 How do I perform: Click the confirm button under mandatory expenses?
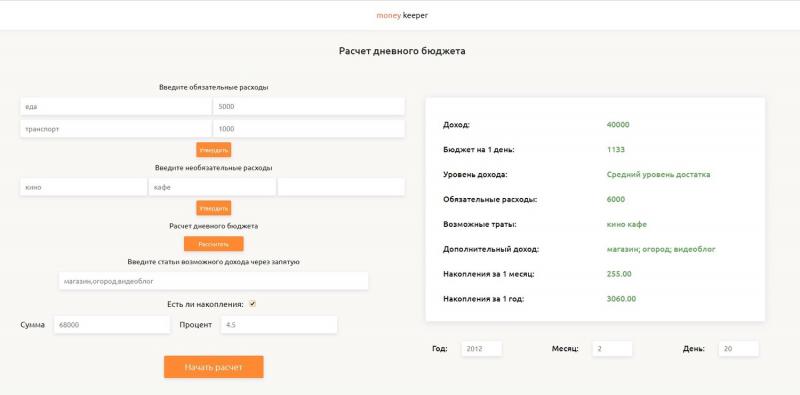point(214,150)
